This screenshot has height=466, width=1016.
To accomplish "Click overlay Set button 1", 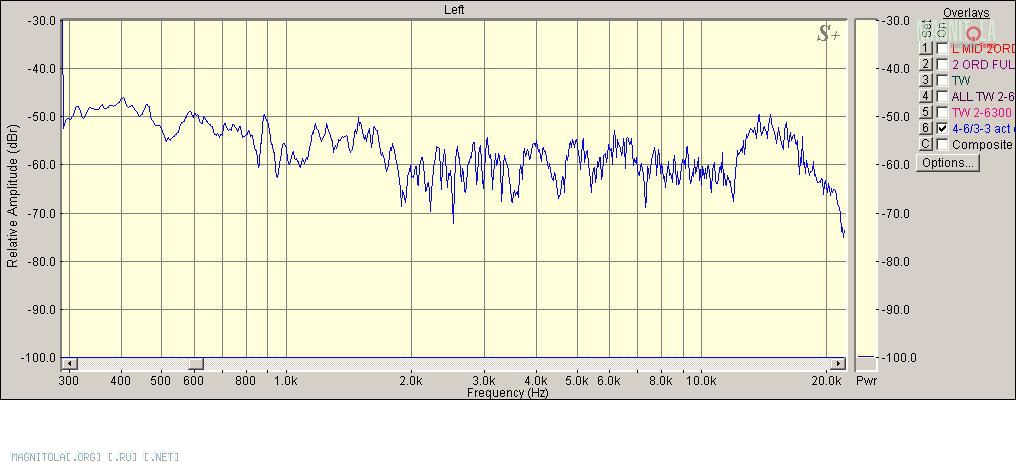I will (926, 48).
